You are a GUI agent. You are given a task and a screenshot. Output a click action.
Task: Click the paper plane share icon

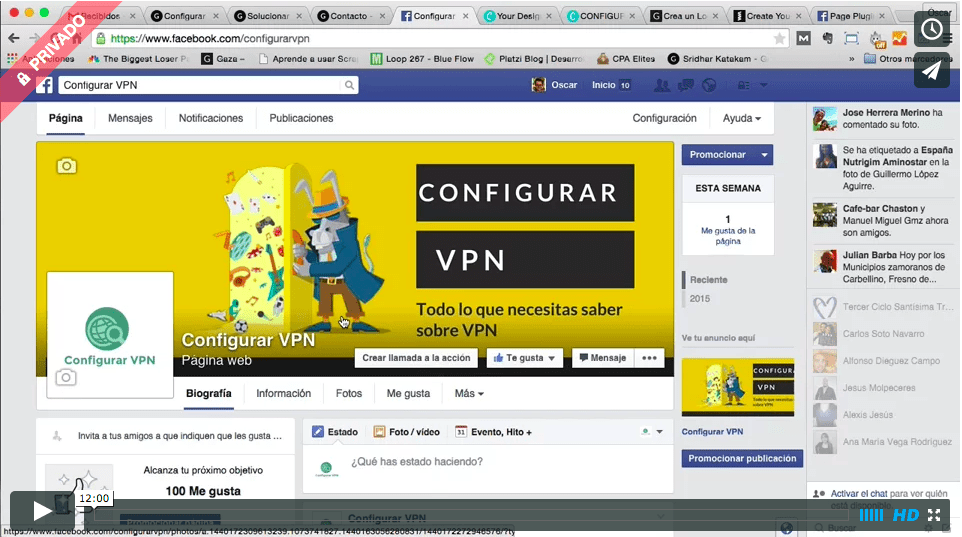pos(931,71)
